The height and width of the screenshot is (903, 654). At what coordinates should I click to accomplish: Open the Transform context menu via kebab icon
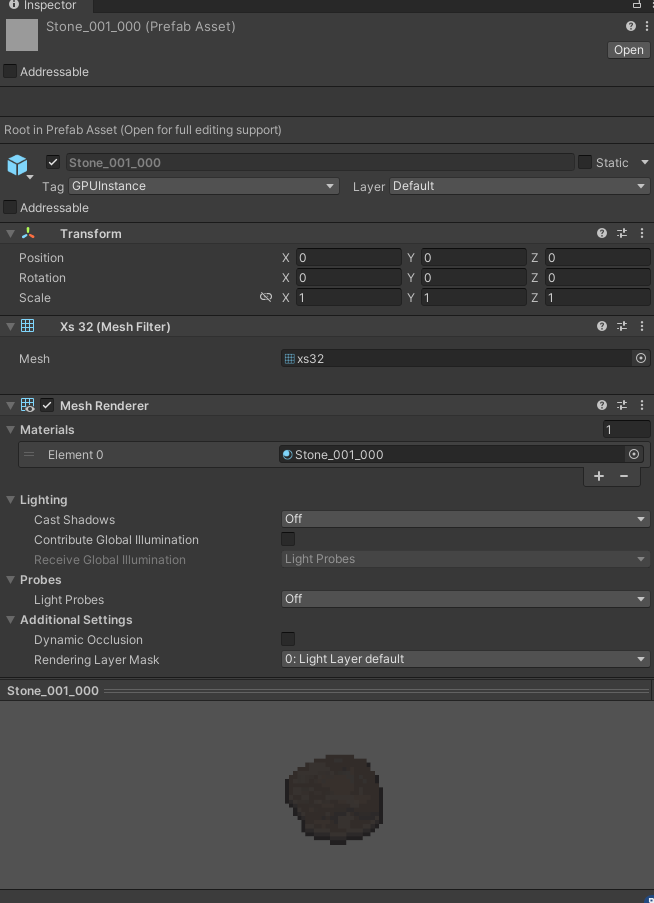coord(641,233)
